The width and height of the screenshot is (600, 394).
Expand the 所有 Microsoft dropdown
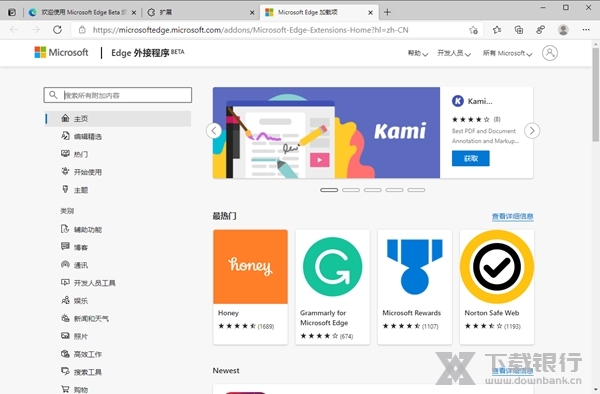(507, 54)
